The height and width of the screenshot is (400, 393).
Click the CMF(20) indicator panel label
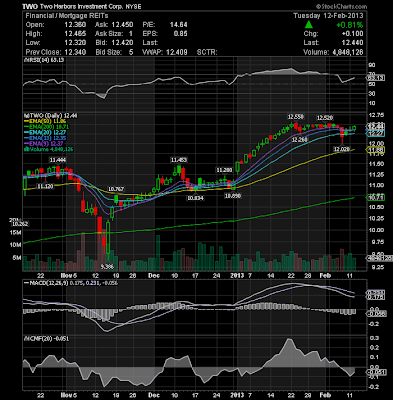46,339
